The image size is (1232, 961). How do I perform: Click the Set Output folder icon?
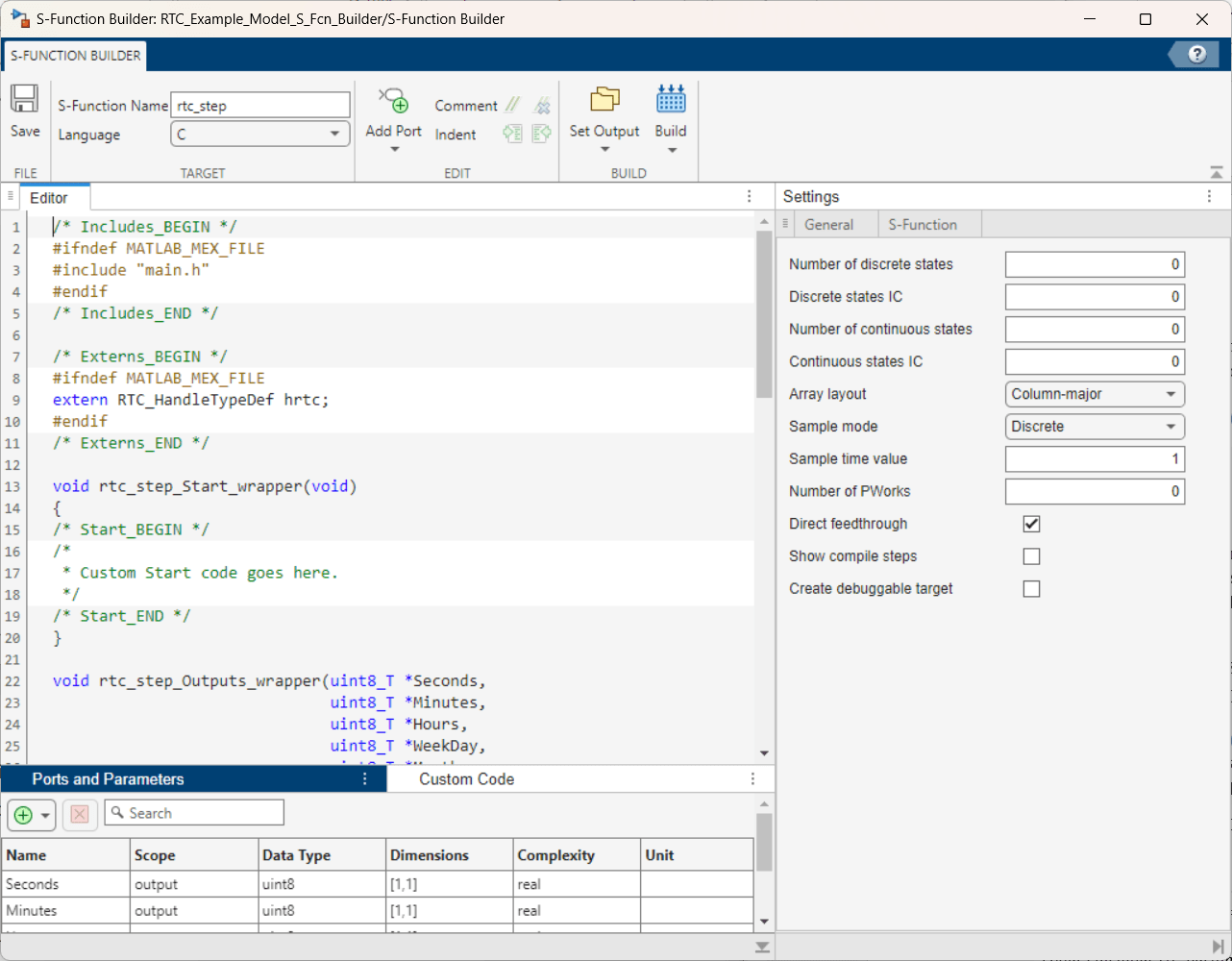(604, 100)
